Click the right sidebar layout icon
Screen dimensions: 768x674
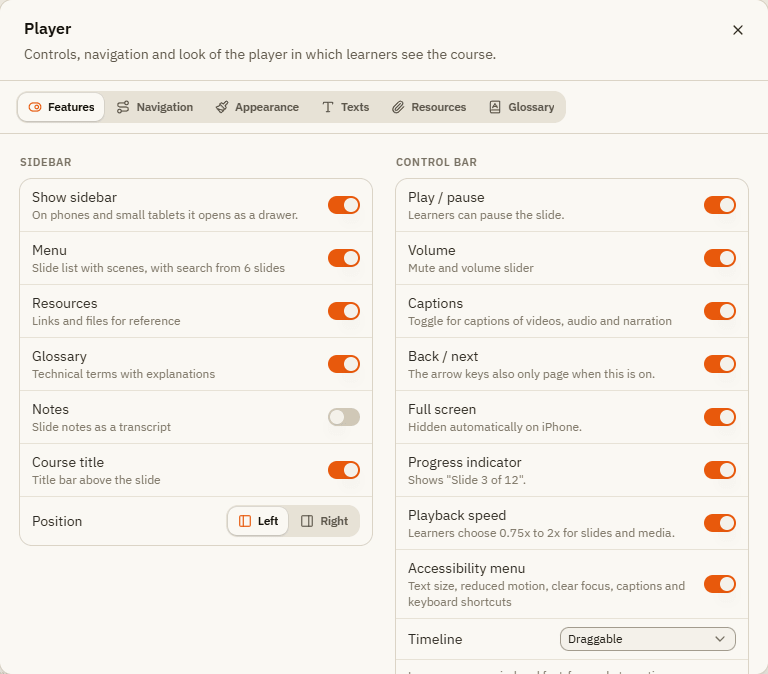tap(307, 521)
